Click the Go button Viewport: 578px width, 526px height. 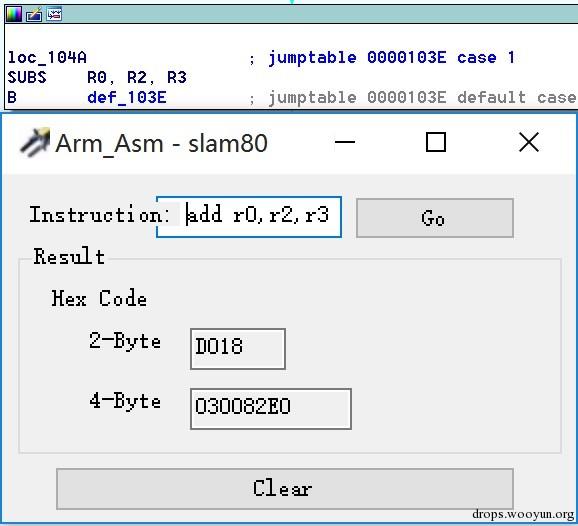435,218
